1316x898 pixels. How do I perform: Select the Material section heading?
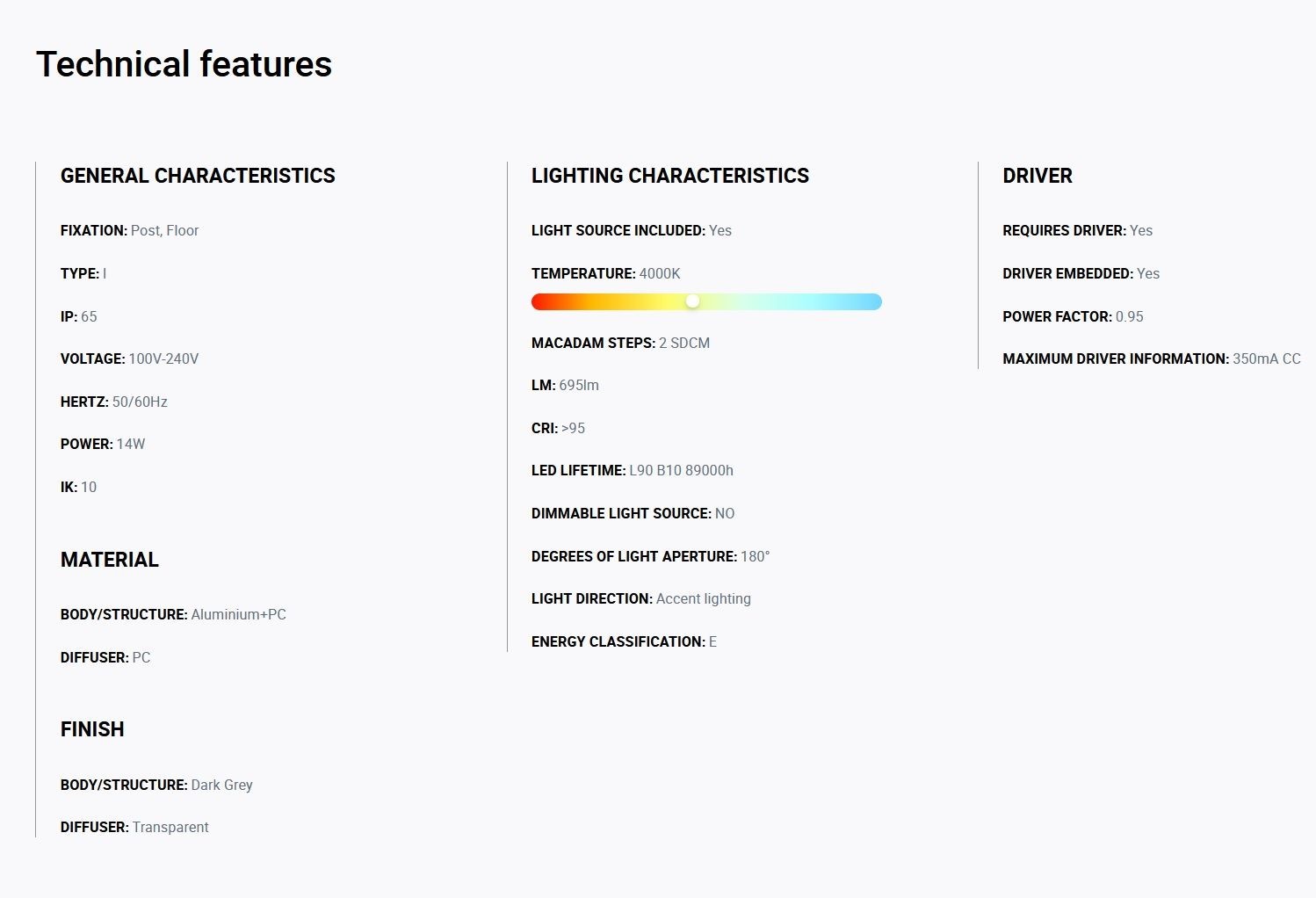[x=110, y=560]
